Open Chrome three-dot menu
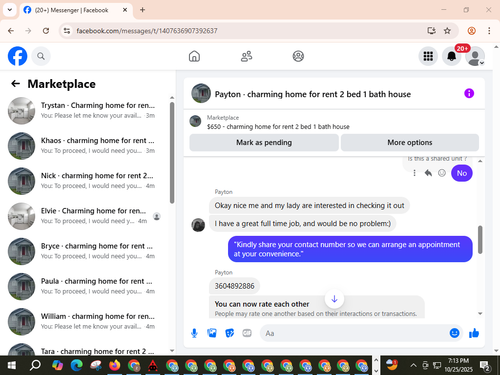This screenshot has width=500, height=375. click(489, 31)
